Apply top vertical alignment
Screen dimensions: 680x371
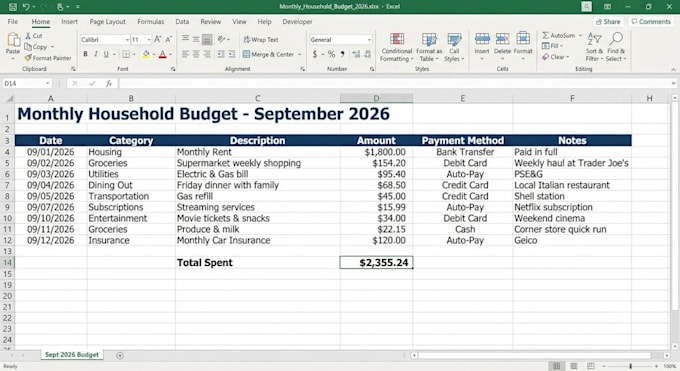pyautogui.click(x=185, y=39)
